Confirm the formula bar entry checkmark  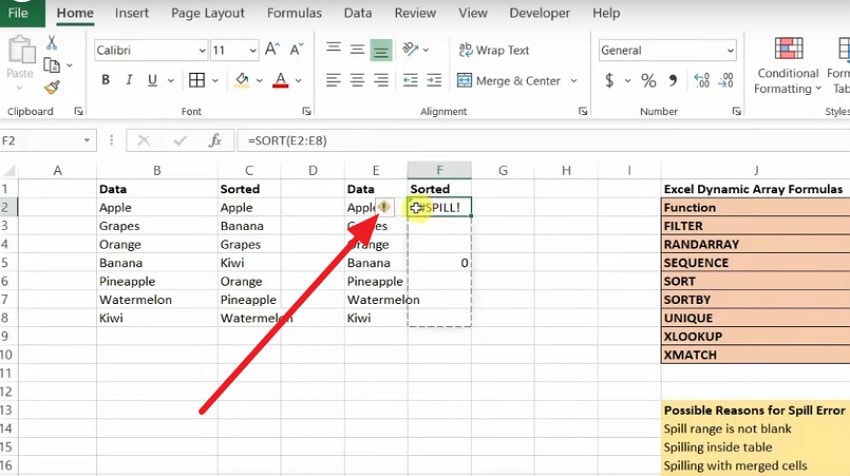(180, 141)
